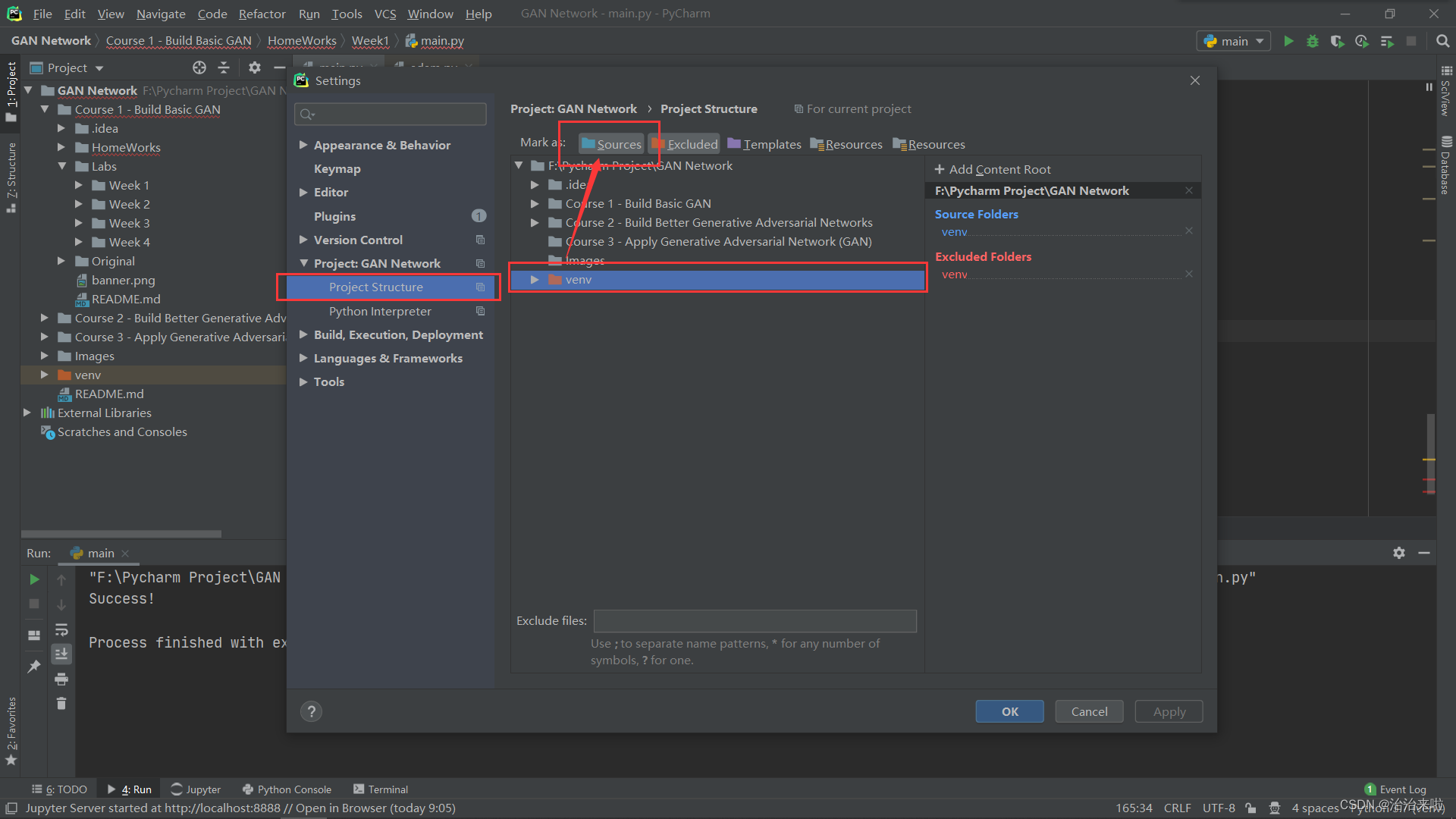Expand Build, Execution, Deployment settings section
This screenshot has width=1456, height=819.
304,334
